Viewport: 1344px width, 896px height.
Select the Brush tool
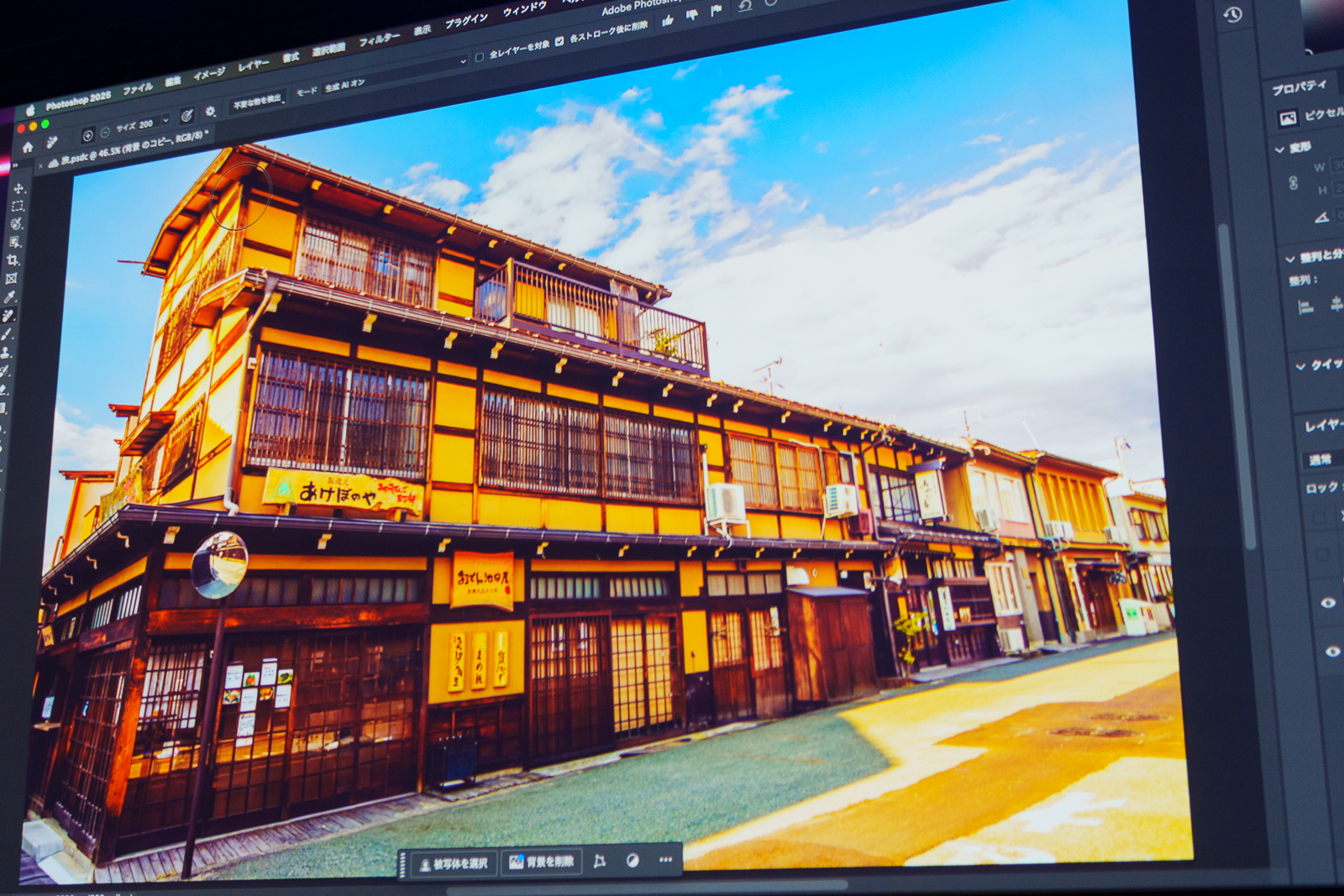[7, 334]
